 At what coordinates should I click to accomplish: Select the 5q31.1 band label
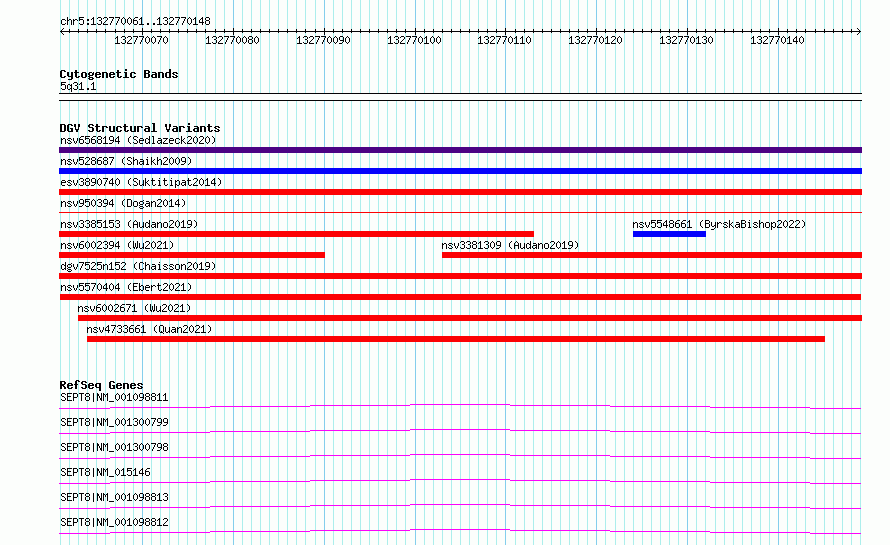click(78, 86)
